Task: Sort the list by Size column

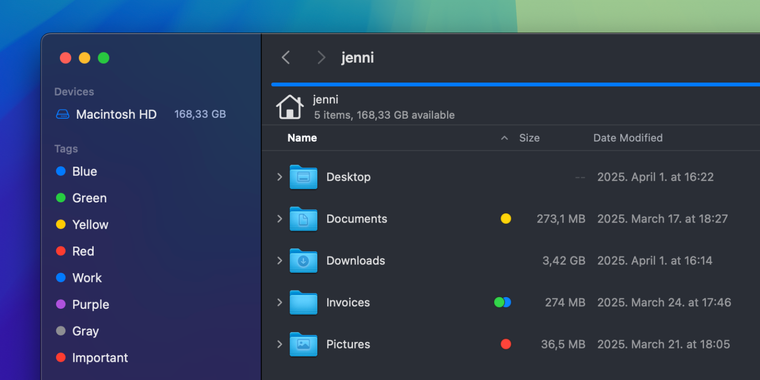Action: click(x=529, y=138)
